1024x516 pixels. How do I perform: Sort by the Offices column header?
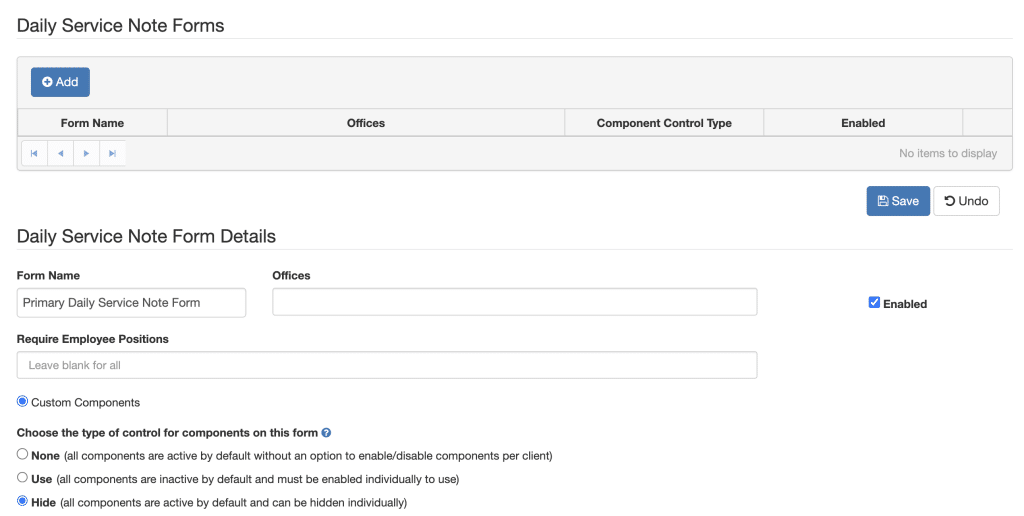[366, 123]
